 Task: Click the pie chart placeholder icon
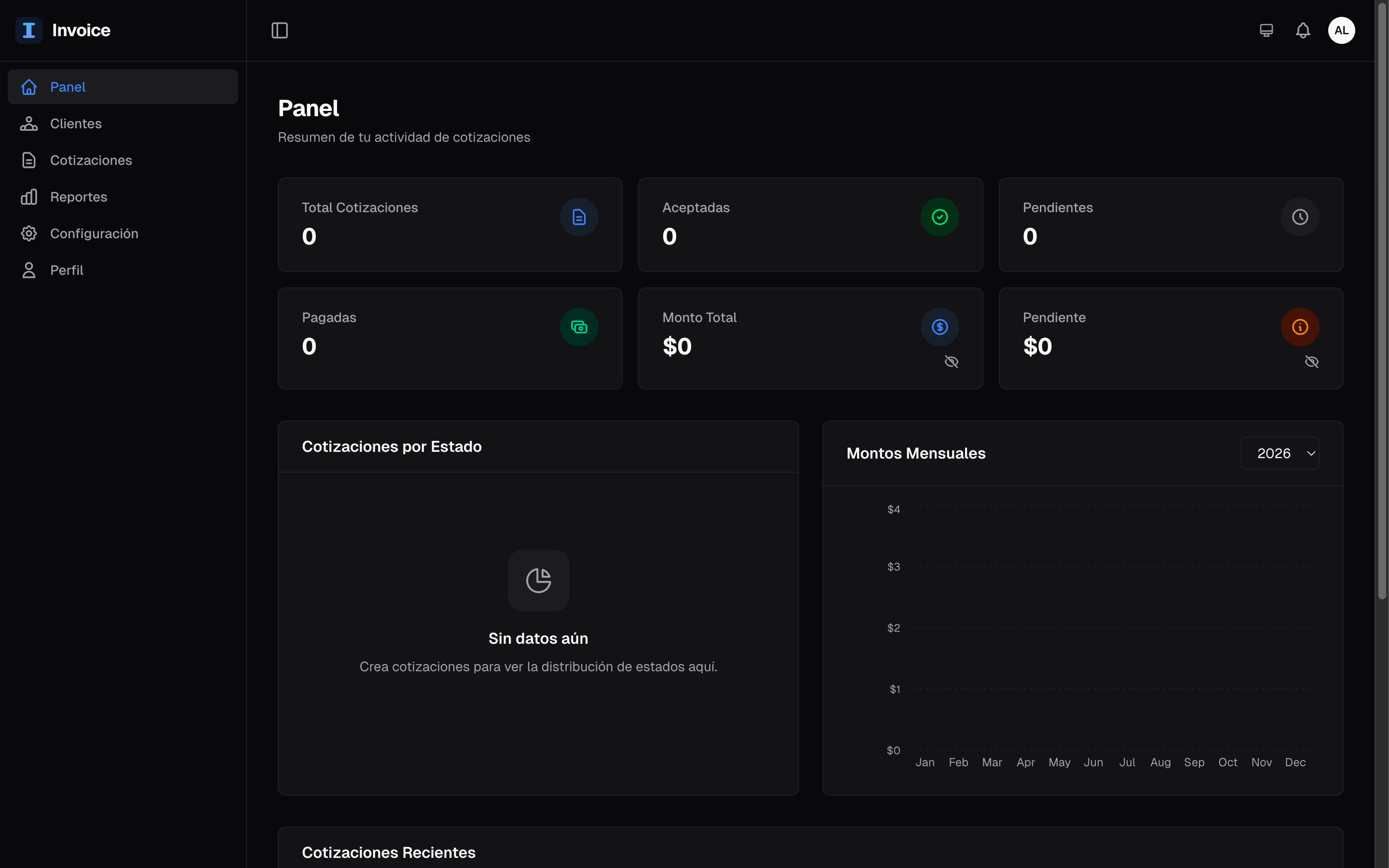click(x=538, y=581)
